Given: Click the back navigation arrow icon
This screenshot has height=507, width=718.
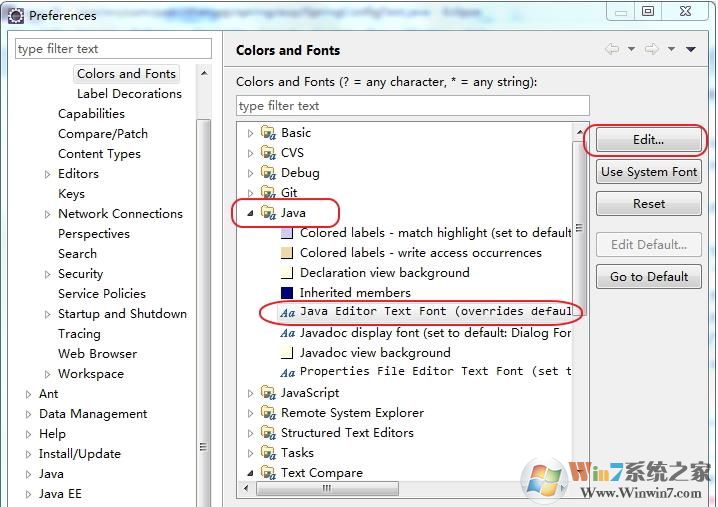Looking at the screenshot, I should click(x=612, y=49).
